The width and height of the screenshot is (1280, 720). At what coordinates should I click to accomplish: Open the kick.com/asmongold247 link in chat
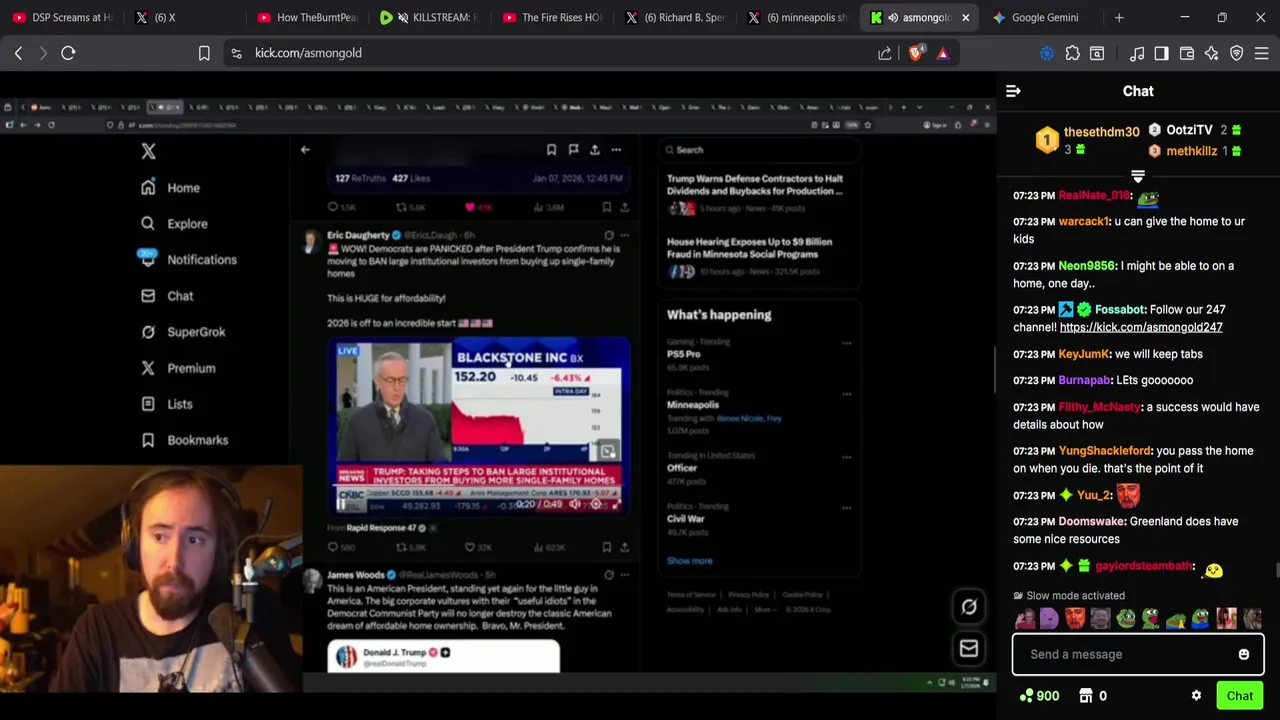click(x=1141, y=327)
